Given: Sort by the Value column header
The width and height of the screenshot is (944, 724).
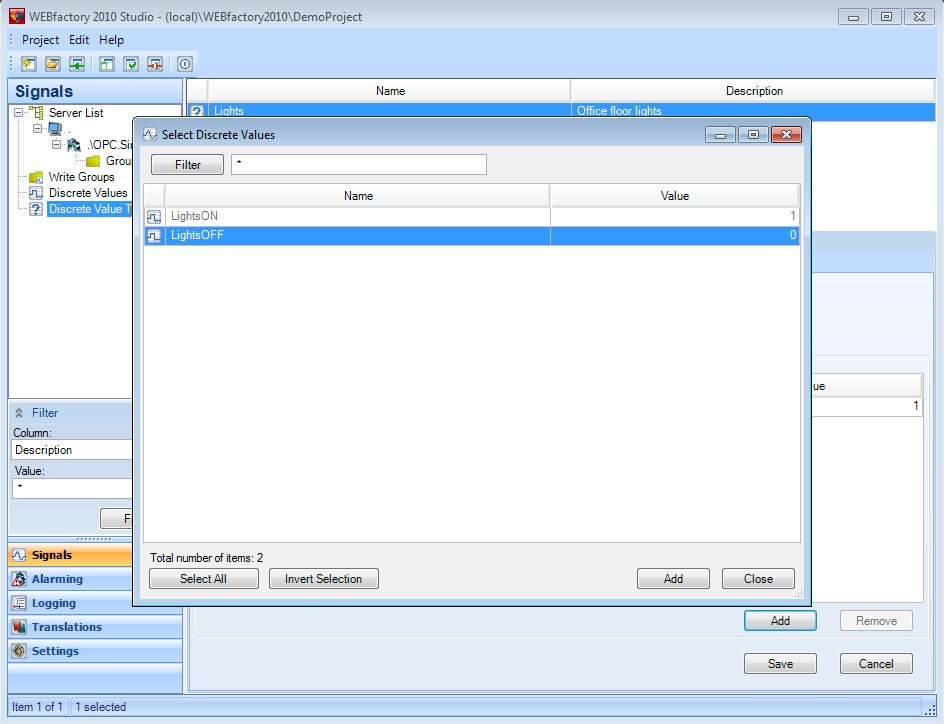Looking at the screenshot, I should [x=674, y=196].
